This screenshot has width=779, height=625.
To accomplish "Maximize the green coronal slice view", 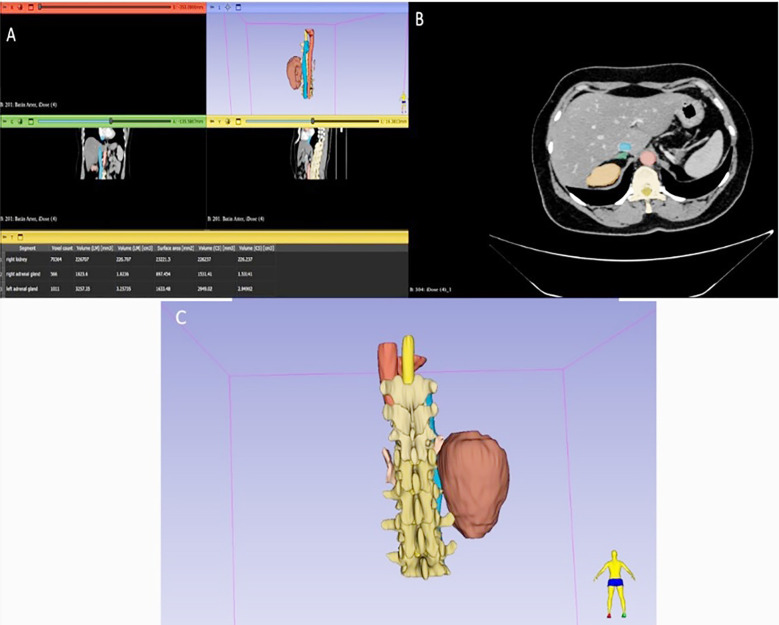I will [x=31, y=122].
